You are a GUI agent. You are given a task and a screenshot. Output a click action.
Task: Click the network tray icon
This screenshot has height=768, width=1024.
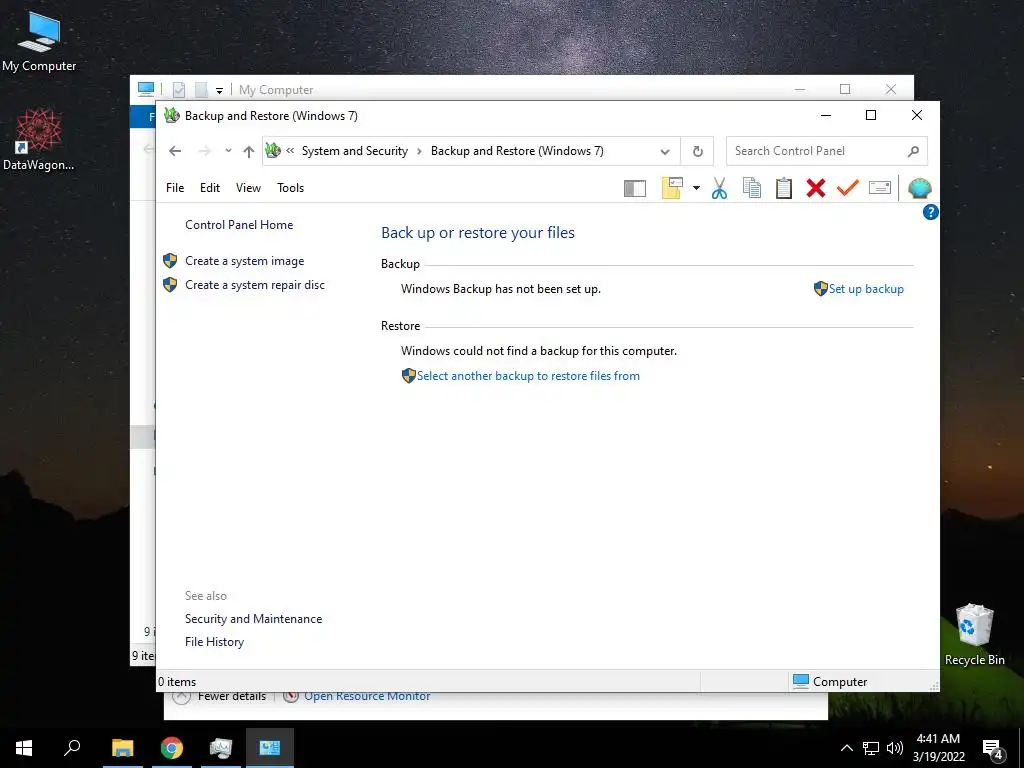(871, 748)
